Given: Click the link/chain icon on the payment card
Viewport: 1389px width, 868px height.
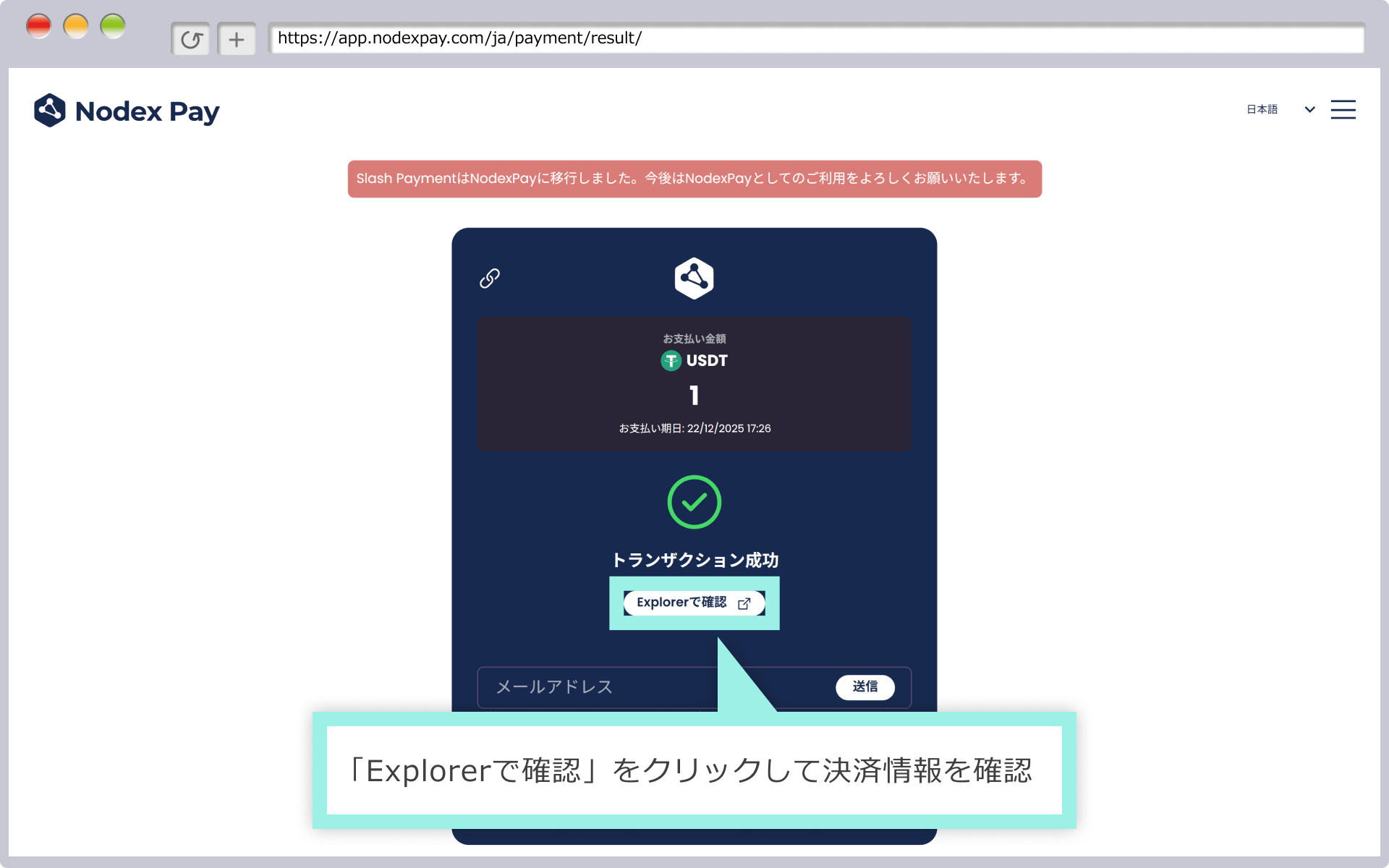Looking at the screenshot, I should 490,278.
